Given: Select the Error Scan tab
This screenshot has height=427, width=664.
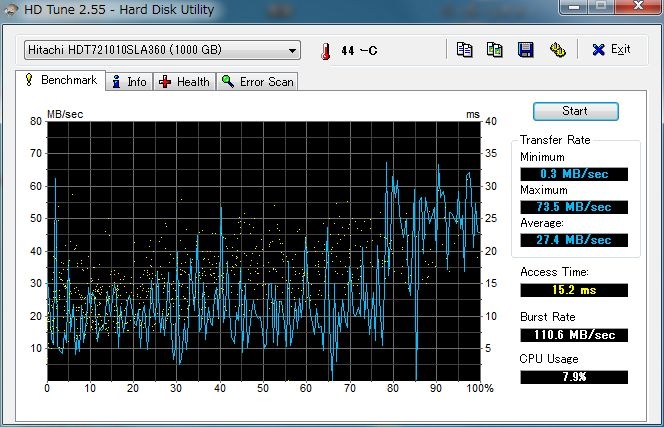Looking at the screenshot, I should [x=257, y=82].
